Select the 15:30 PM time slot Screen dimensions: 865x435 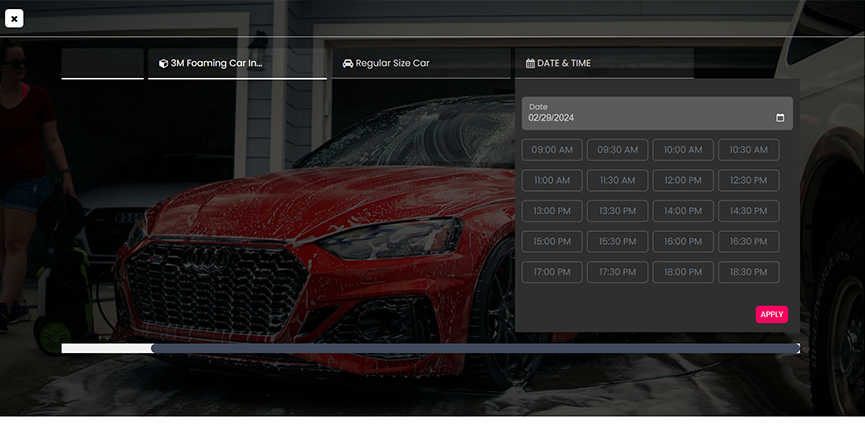(x=617, y=242)
